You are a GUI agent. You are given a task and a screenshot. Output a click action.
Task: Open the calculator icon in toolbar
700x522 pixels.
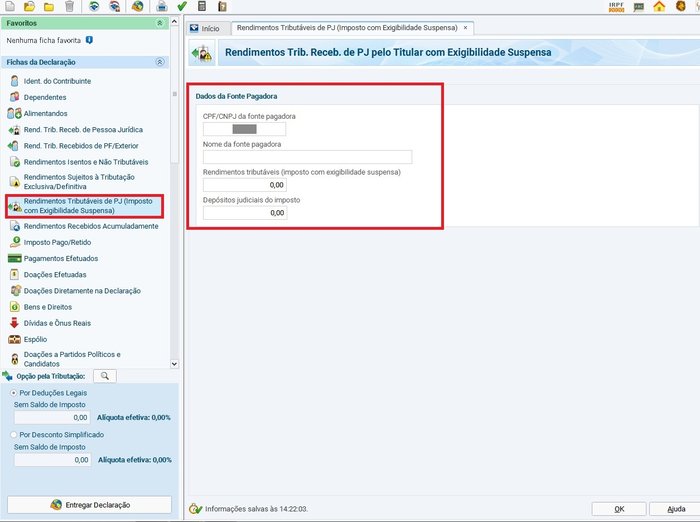(x=203, y=6)
